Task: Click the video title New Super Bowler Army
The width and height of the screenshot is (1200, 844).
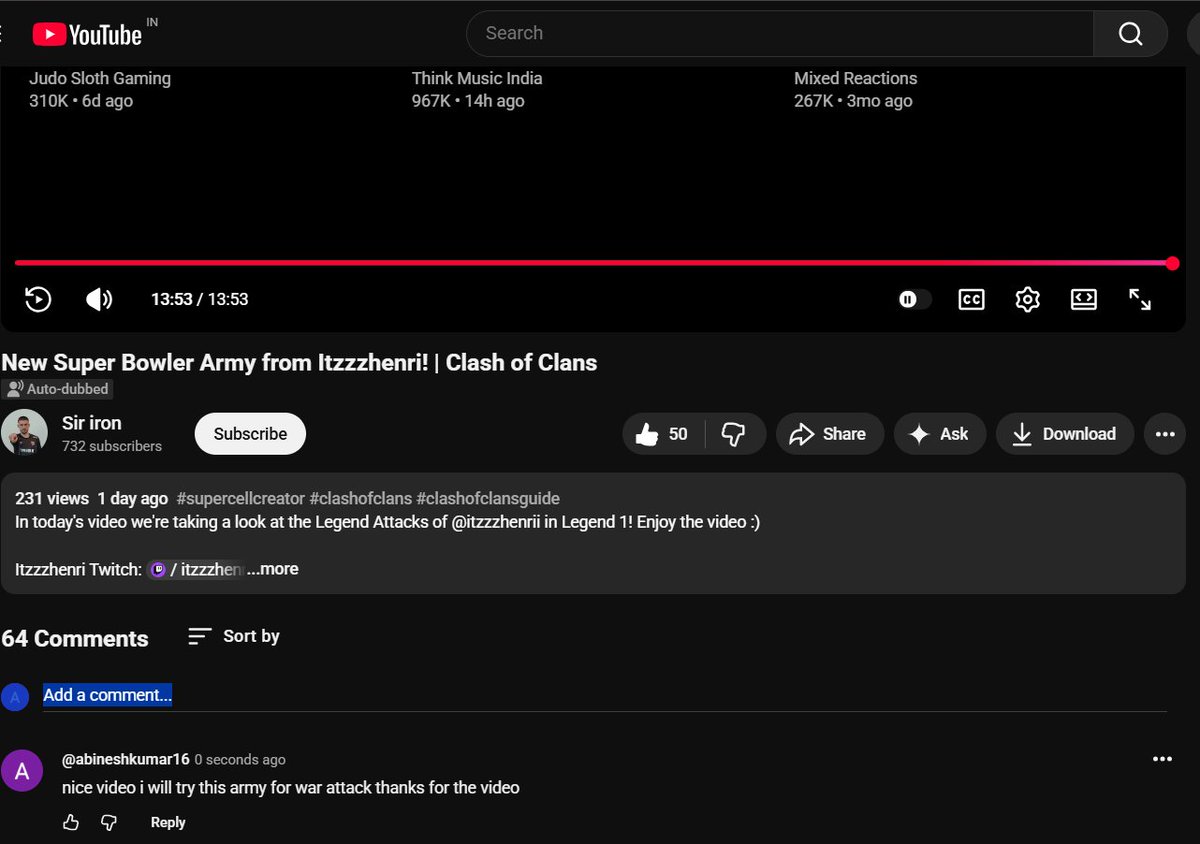Action: (299, 362)
